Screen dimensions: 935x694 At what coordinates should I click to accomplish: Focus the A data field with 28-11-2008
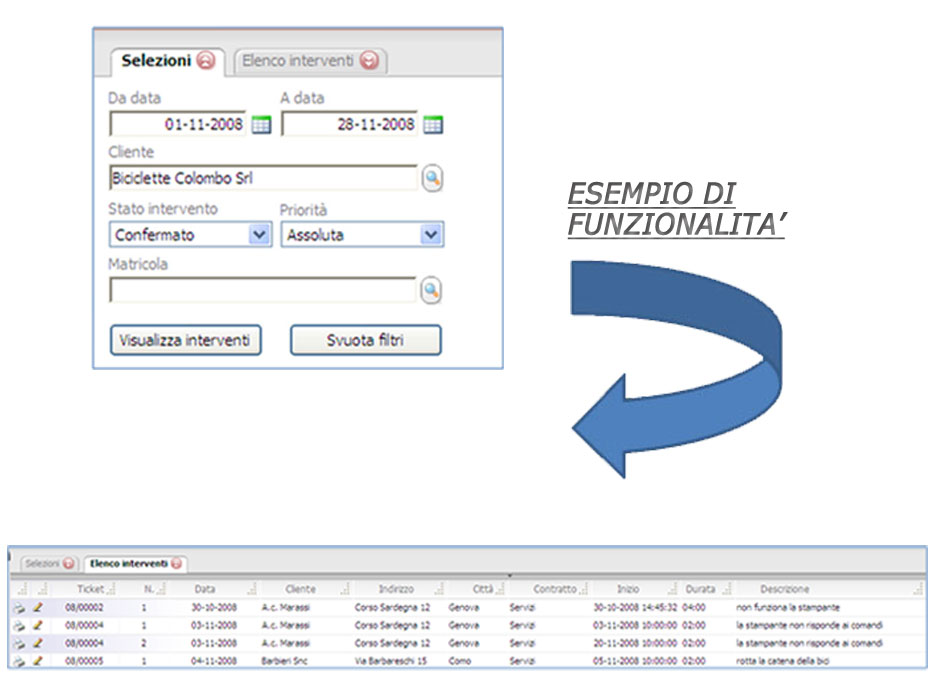[x=349, y=125]
